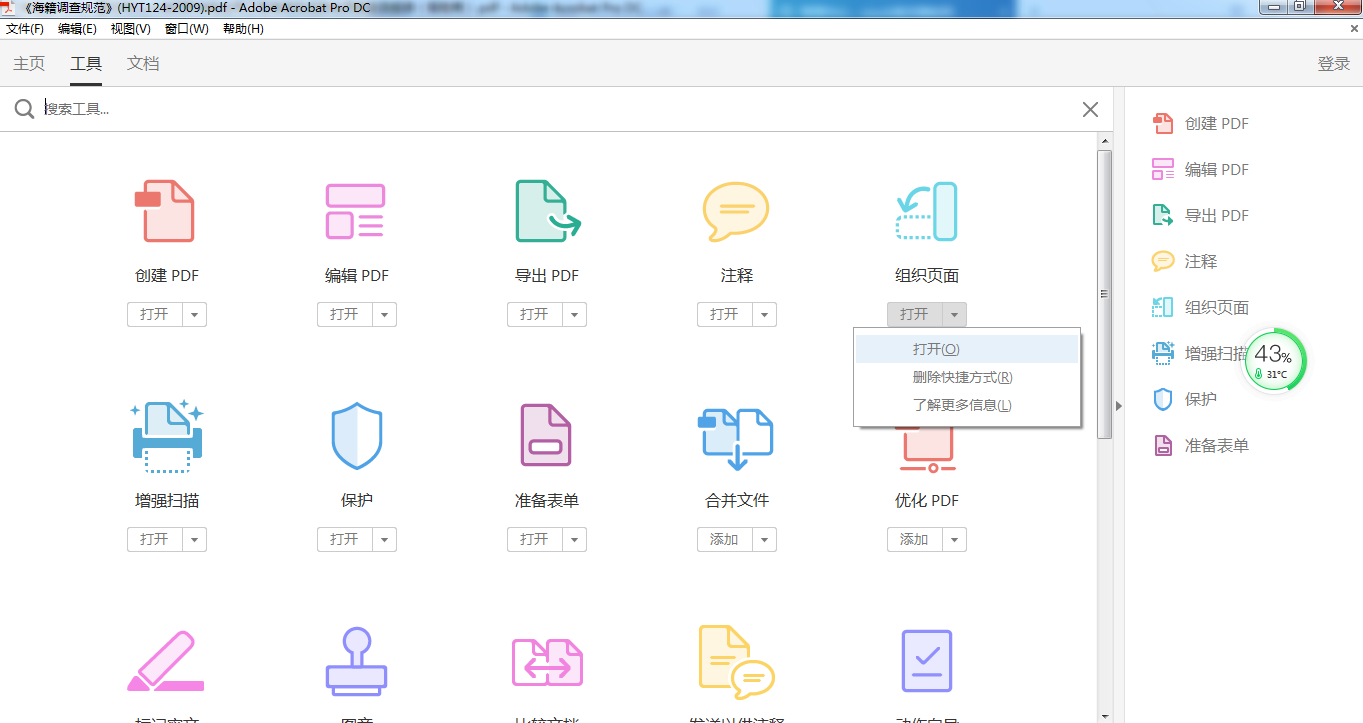
Task: Click the tools list vertical scrollbar
Action: pos(1105,294)
